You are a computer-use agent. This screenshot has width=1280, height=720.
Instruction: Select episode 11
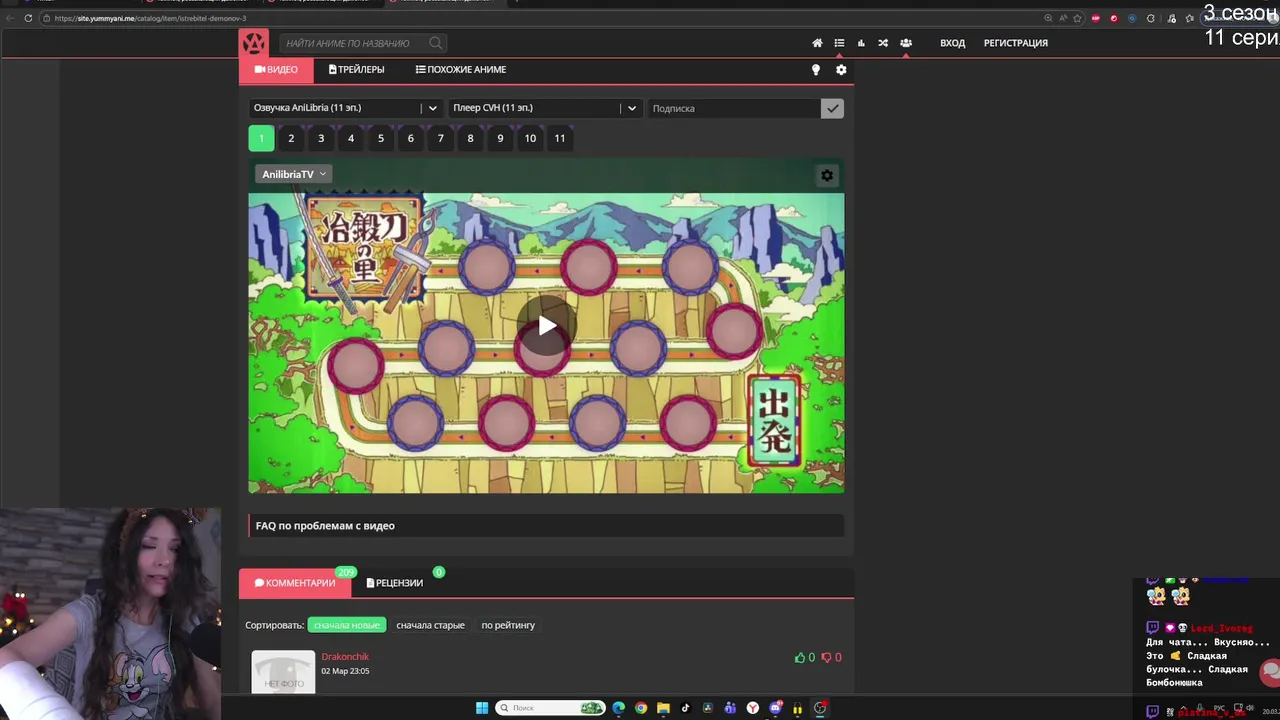560,138
